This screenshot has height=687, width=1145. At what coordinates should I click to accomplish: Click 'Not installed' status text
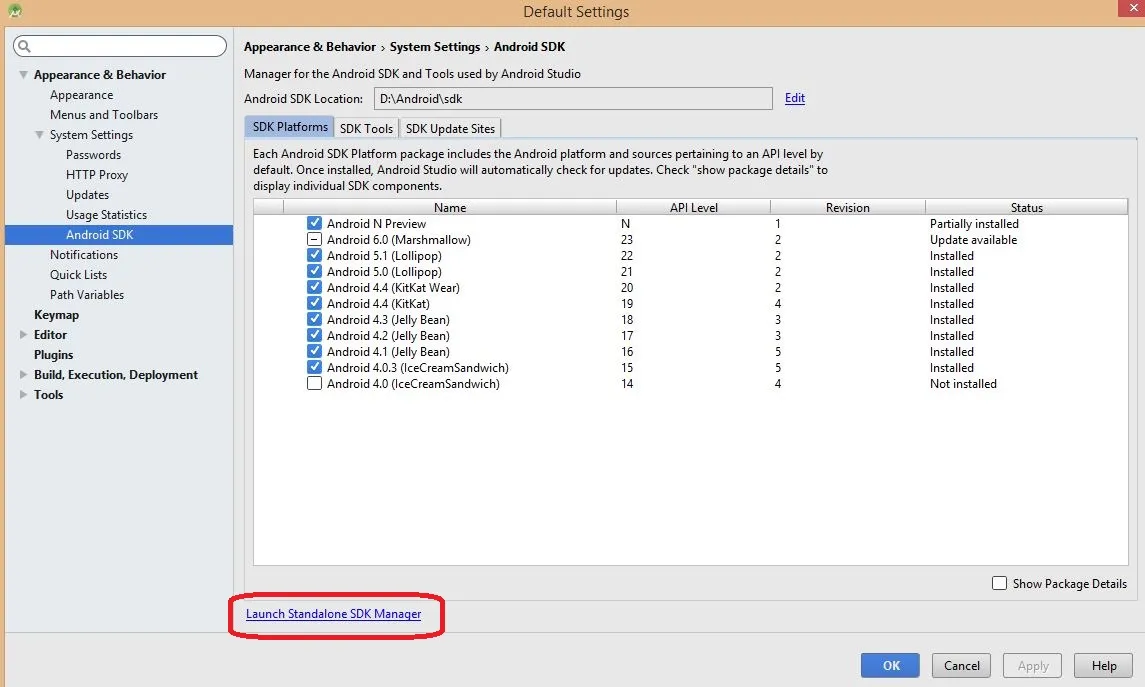(x=963, y=384)
